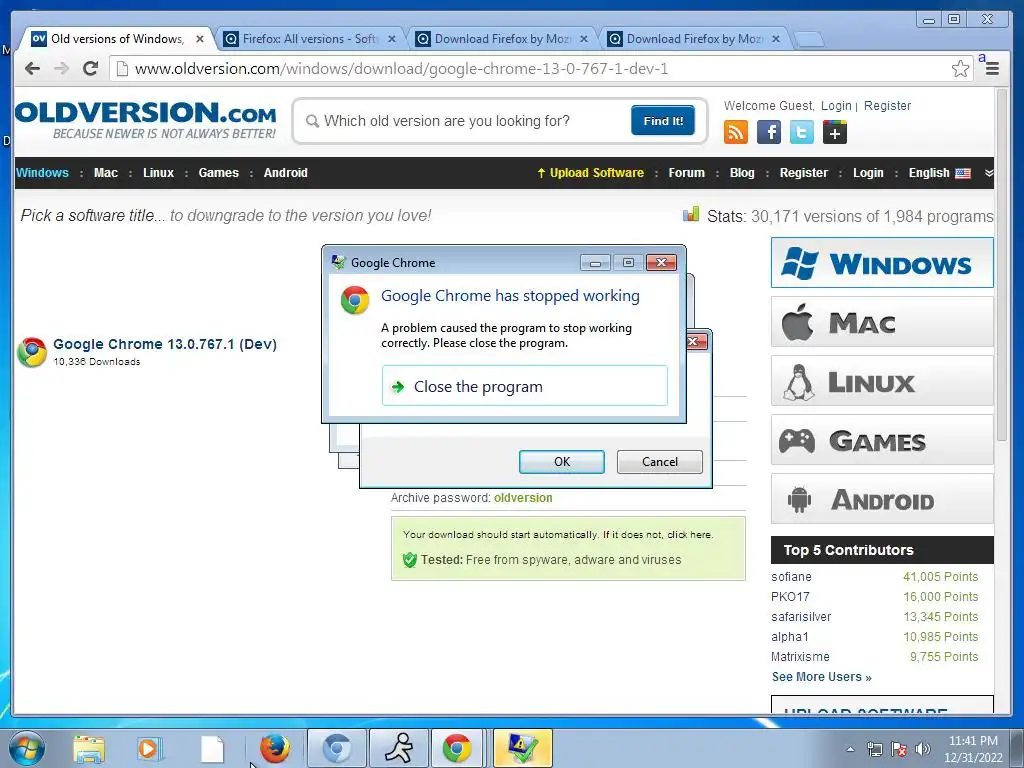1024x768 pixels.
Task: Open the Chrome hamburger menu
Action: [992, 69]
